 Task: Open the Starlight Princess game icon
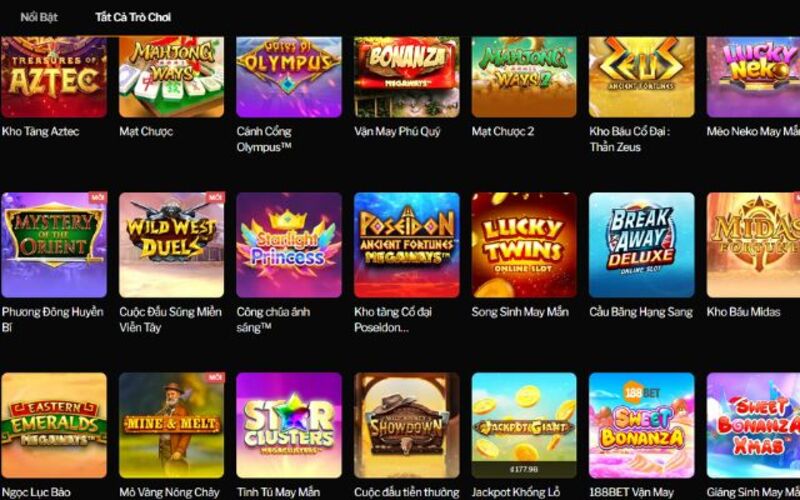289,245
